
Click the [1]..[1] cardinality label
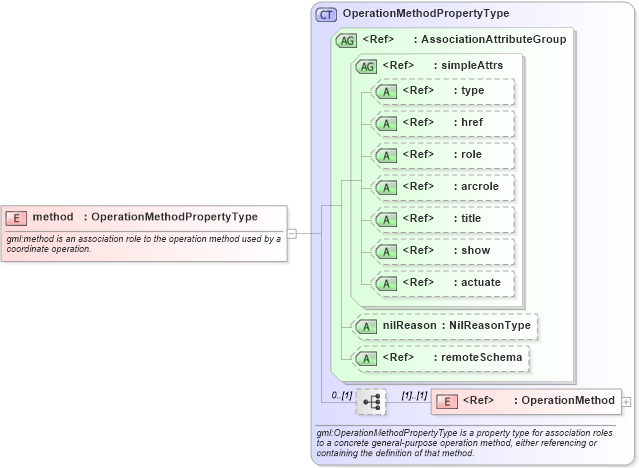414,395
